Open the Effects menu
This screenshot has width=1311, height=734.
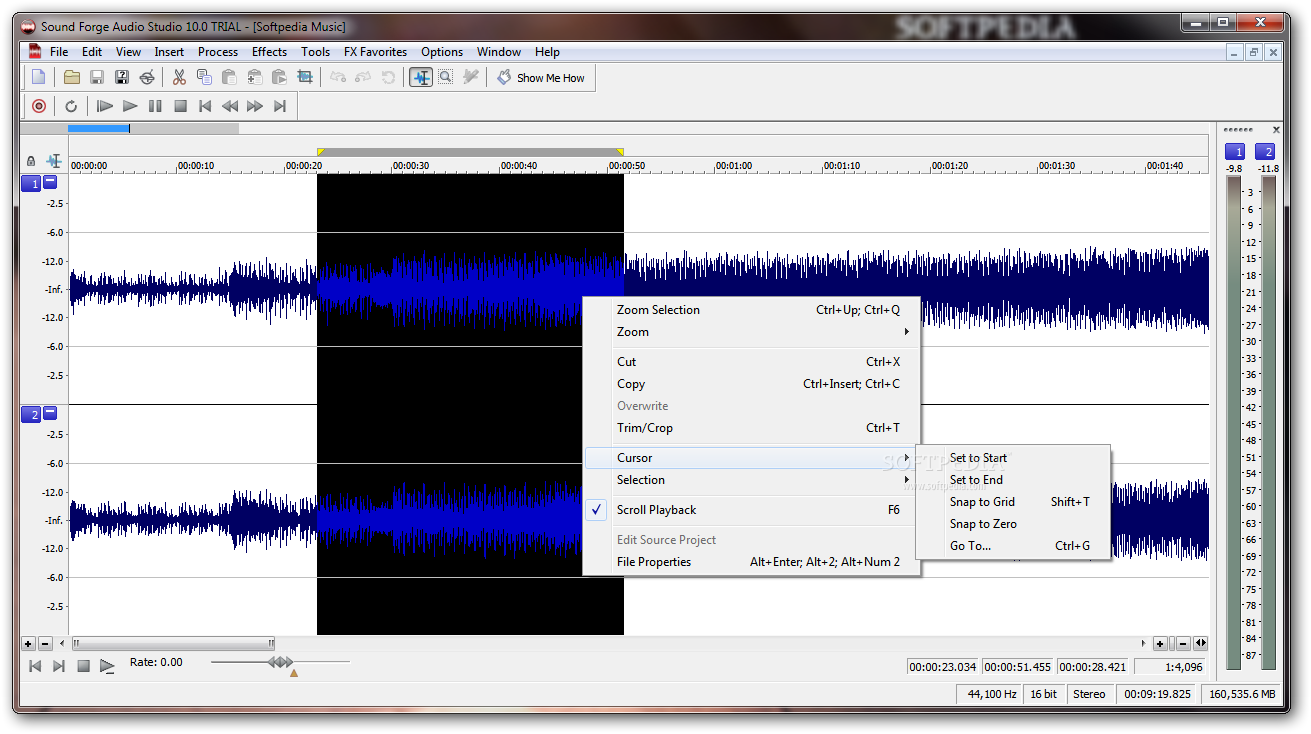pos(269,52)
